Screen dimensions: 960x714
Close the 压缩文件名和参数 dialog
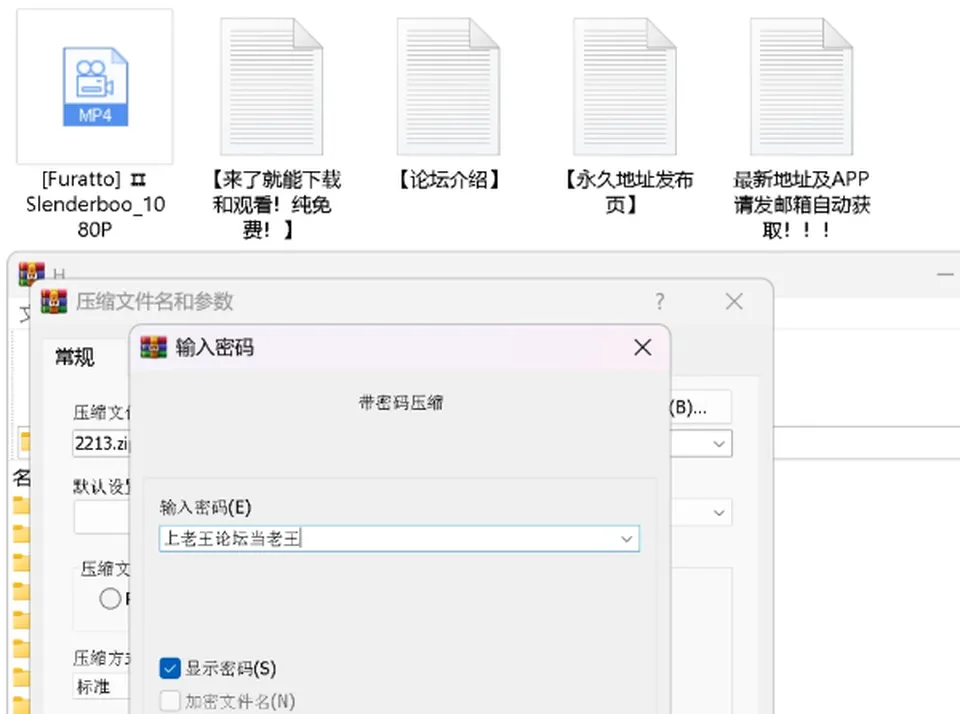(x=734, y=301)
